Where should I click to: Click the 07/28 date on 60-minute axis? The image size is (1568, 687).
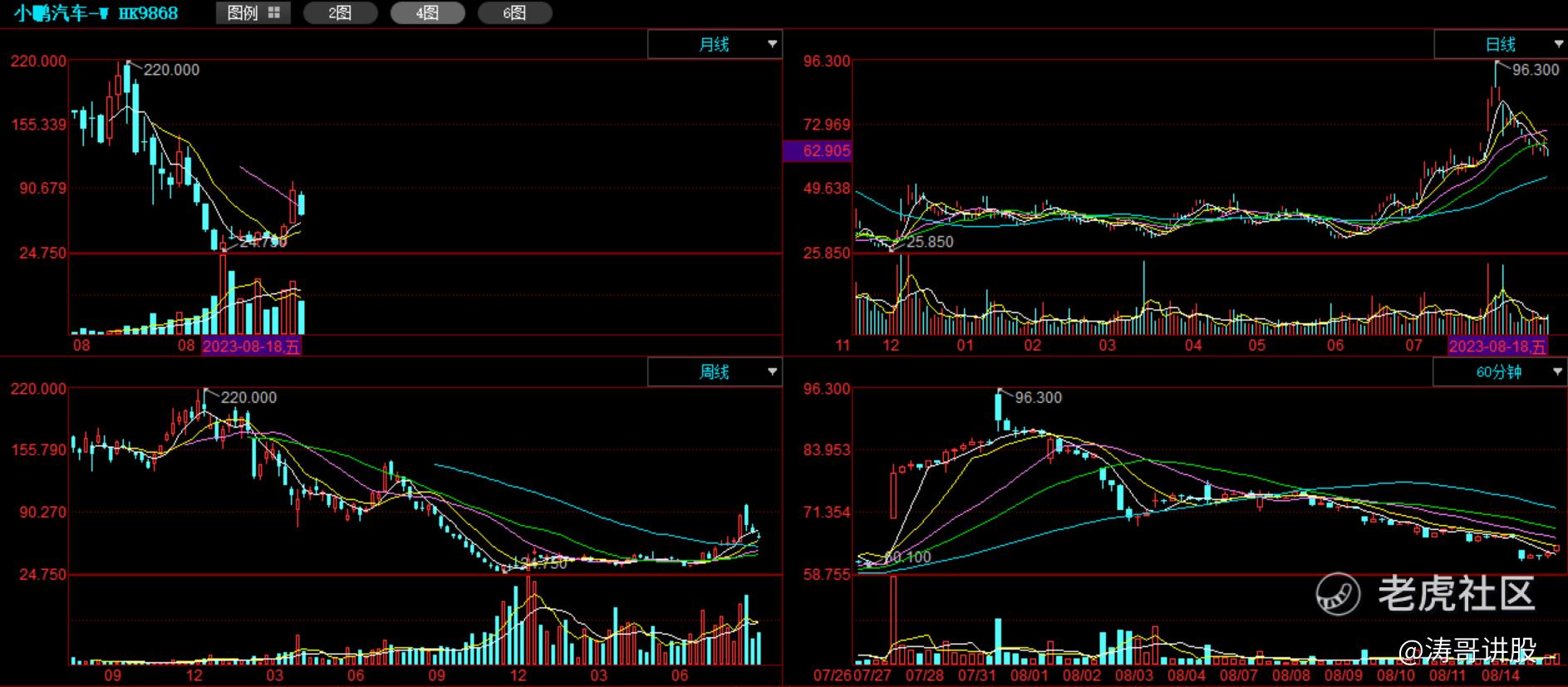(x=925, y=675)
